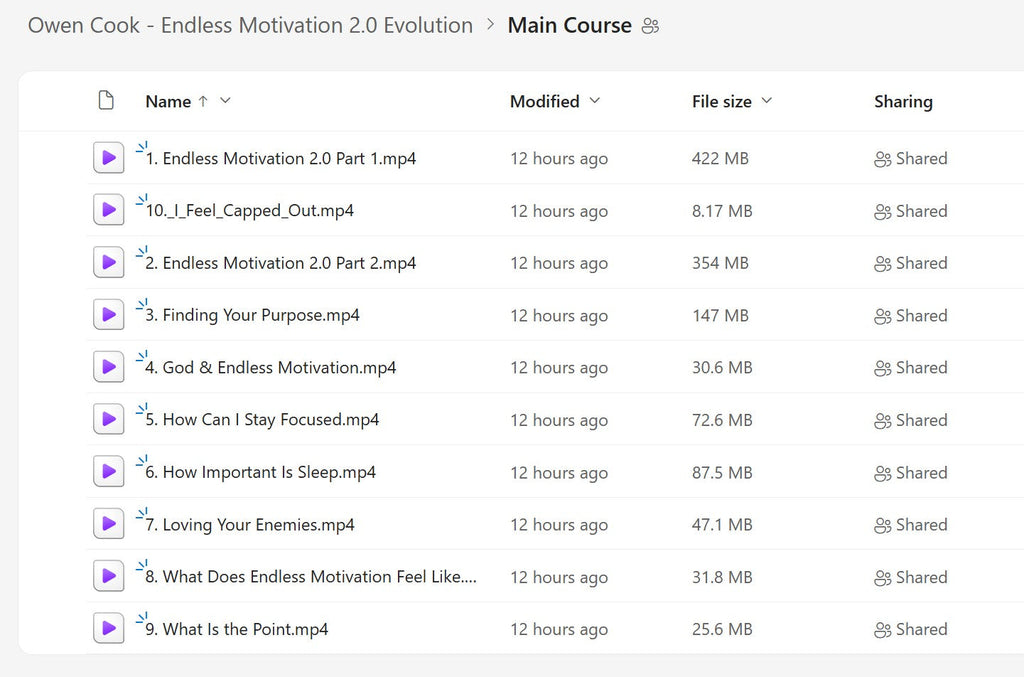Screen dimensions: 1024x677
Task: Open the Name column dropdown chevron
Action: click(225, 101)
